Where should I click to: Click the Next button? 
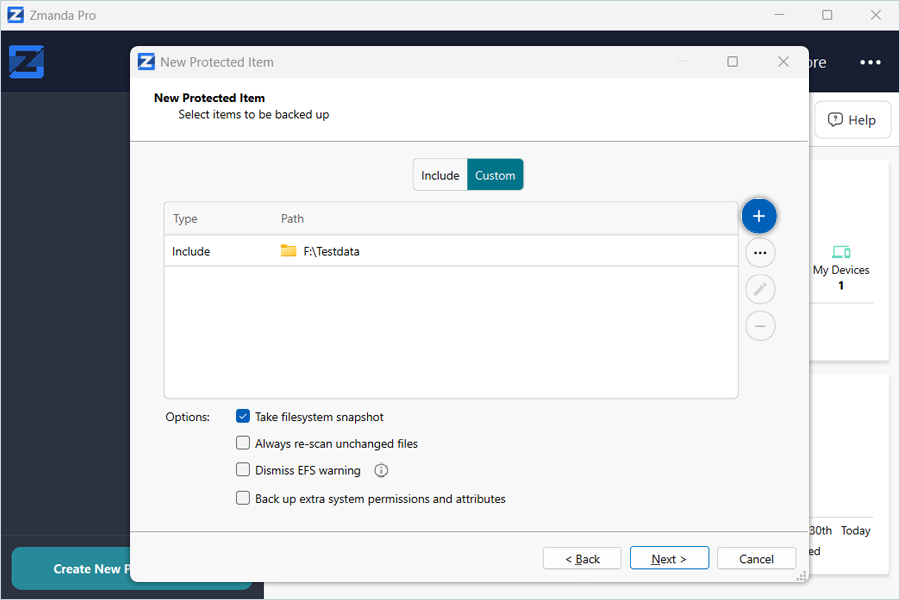pyautogui.click(x=669, y=559)
